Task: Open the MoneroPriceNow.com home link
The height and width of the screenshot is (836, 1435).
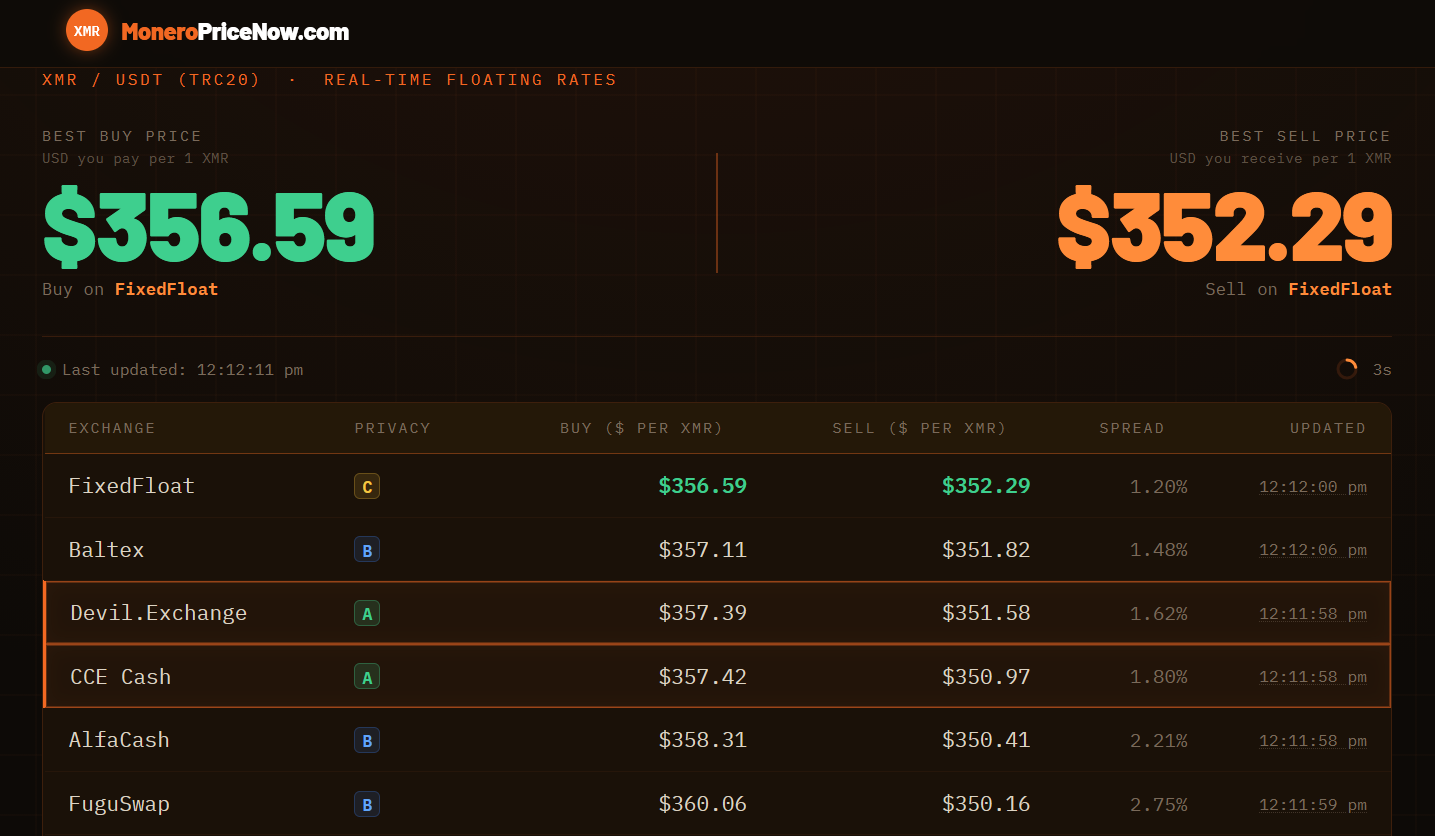Action: pos(235,32)
